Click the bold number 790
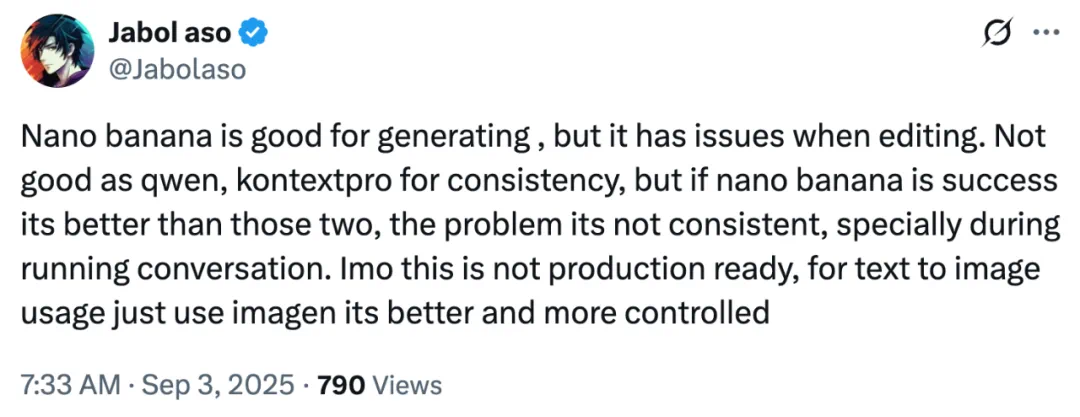The image size is (1080, 417). 342,385
